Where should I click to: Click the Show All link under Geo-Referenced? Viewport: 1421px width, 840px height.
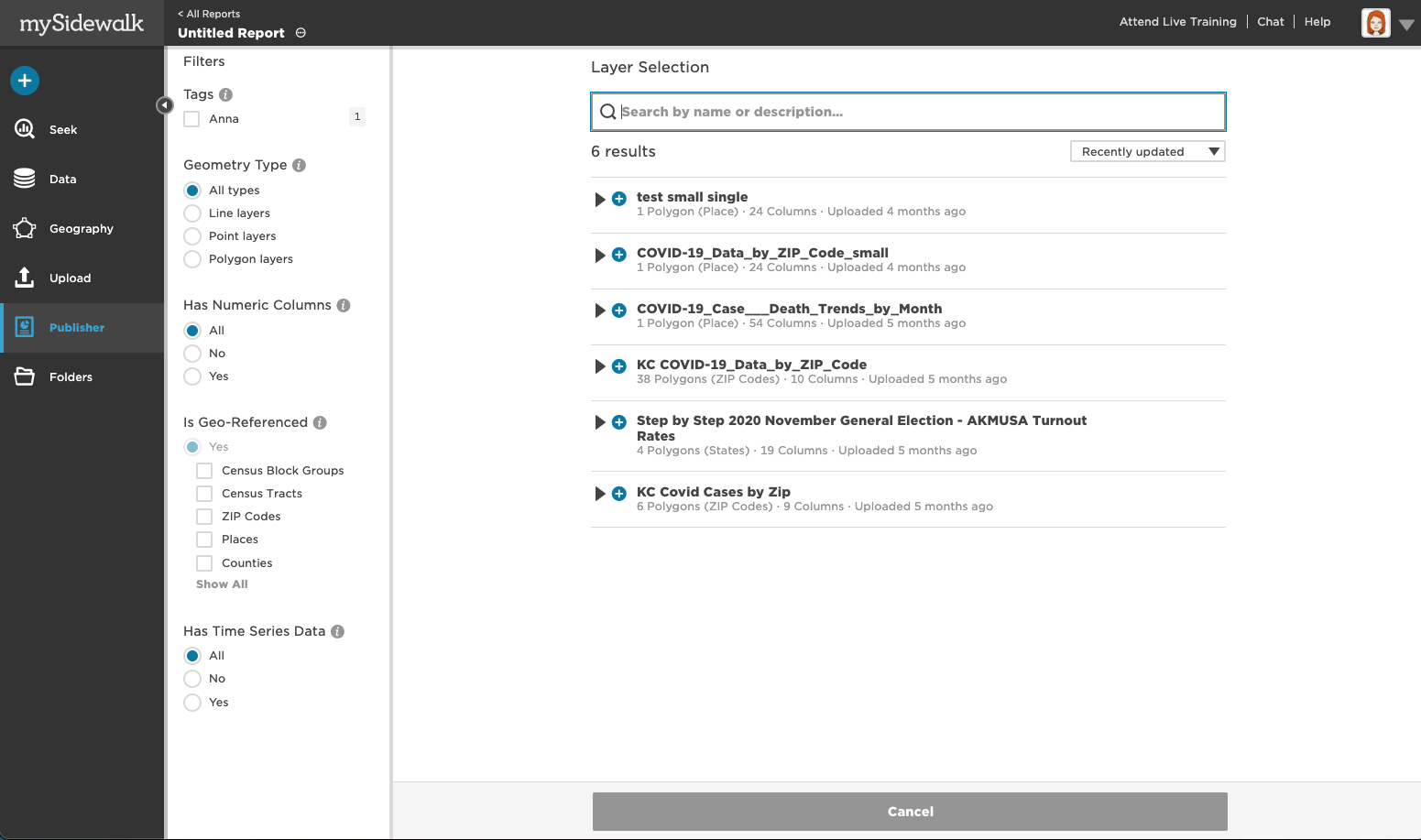222,584
